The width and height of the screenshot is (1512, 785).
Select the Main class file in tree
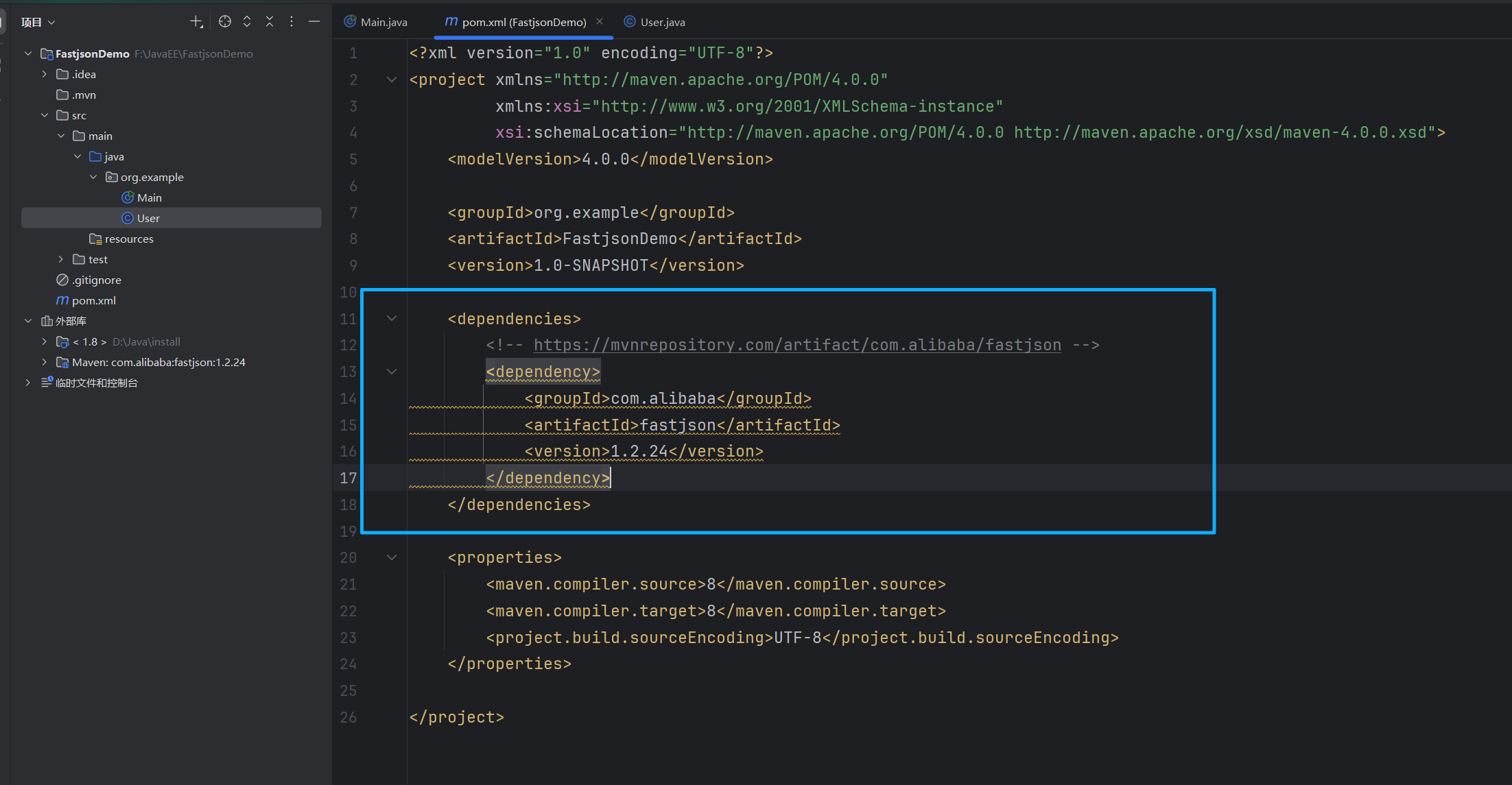tap(149, 197)
